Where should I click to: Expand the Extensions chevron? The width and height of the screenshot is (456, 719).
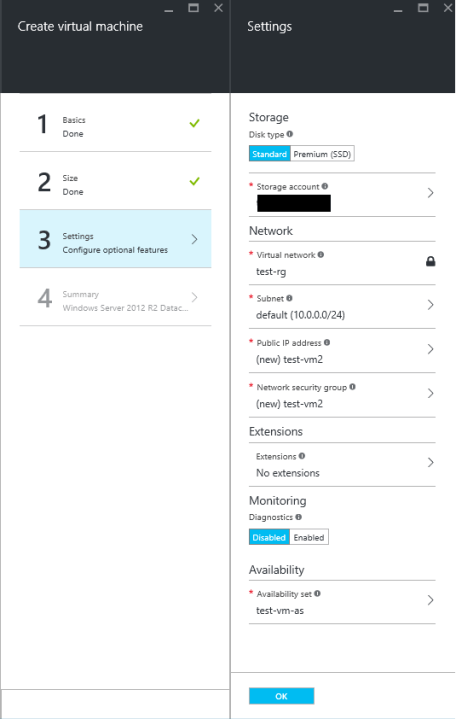click(x=430, y=462)
